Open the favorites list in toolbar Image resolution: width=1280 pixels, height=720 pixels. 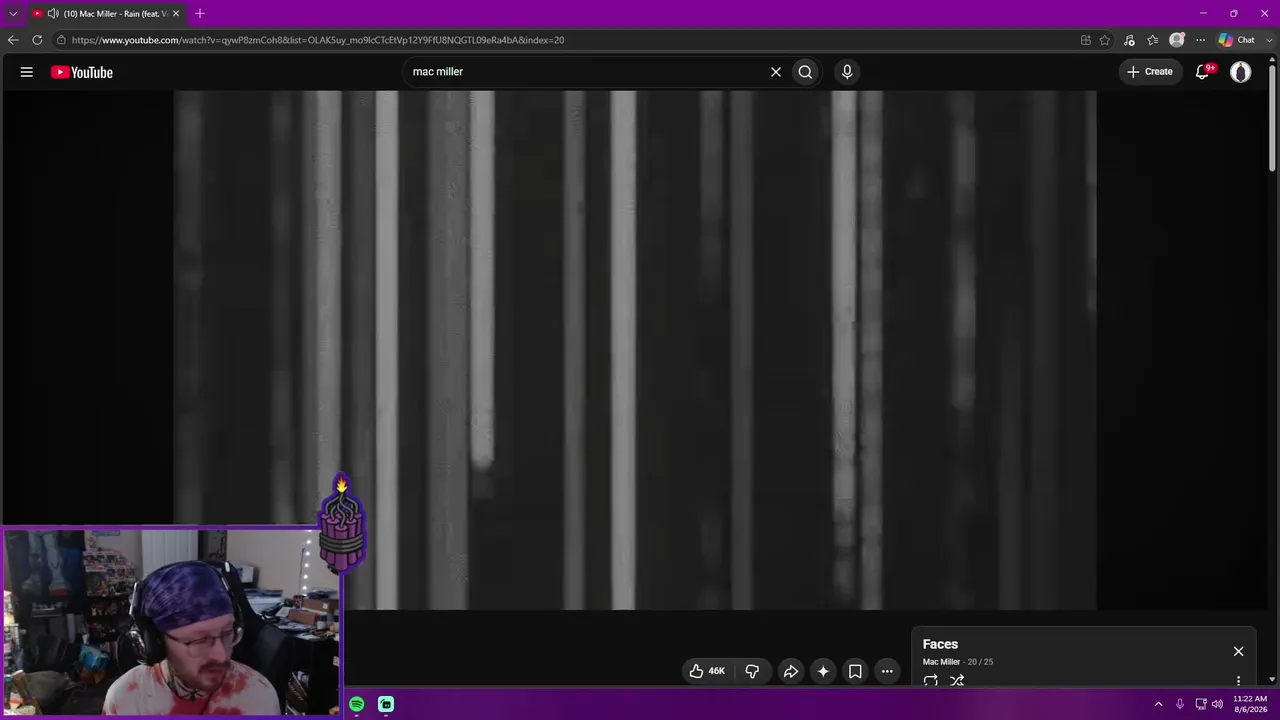1153,40
